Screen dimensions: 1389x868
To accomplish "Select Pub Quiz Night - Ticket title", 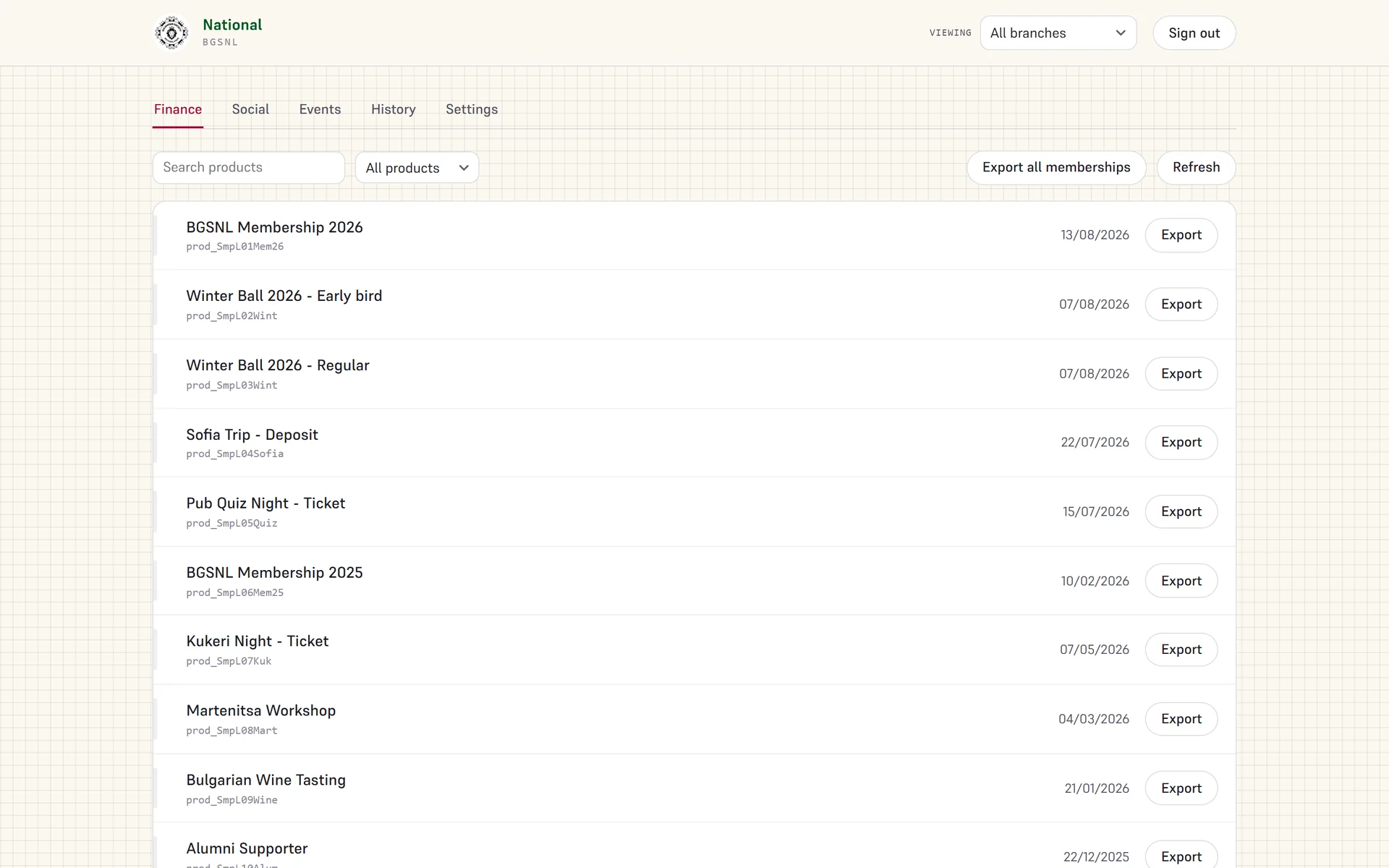I will pos(266,503).
